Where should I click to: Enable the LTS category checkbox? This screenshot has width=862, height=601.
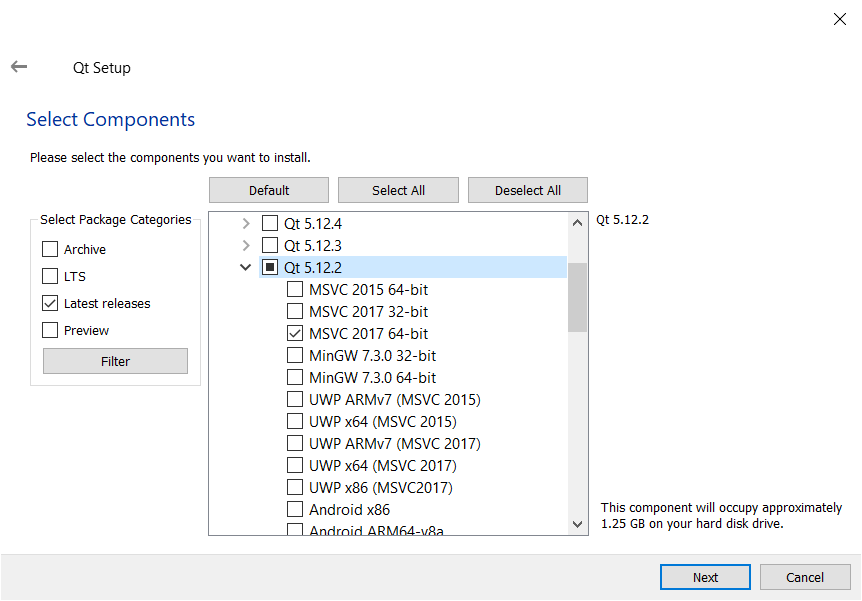(50, 276)
